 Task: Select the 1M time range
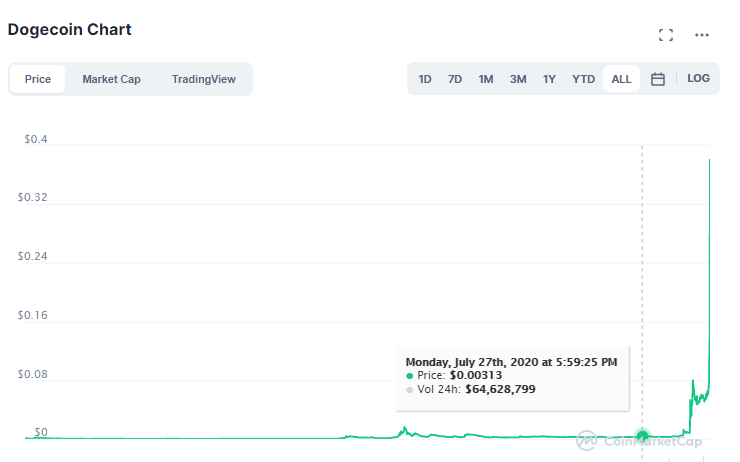click(x=486, y=79)
